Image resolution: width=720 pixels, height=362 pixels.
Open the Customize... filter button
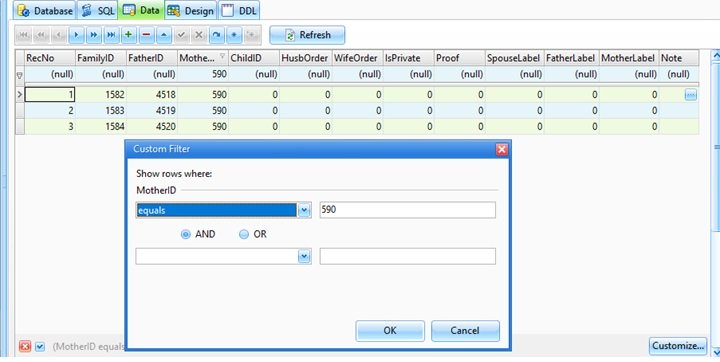678,346
